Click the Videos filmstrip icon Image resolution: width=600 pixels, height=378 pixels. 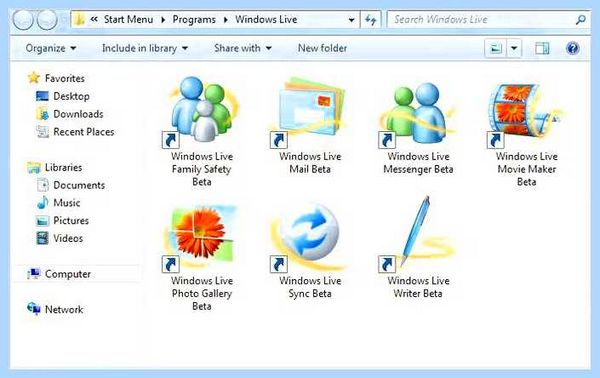42,238
